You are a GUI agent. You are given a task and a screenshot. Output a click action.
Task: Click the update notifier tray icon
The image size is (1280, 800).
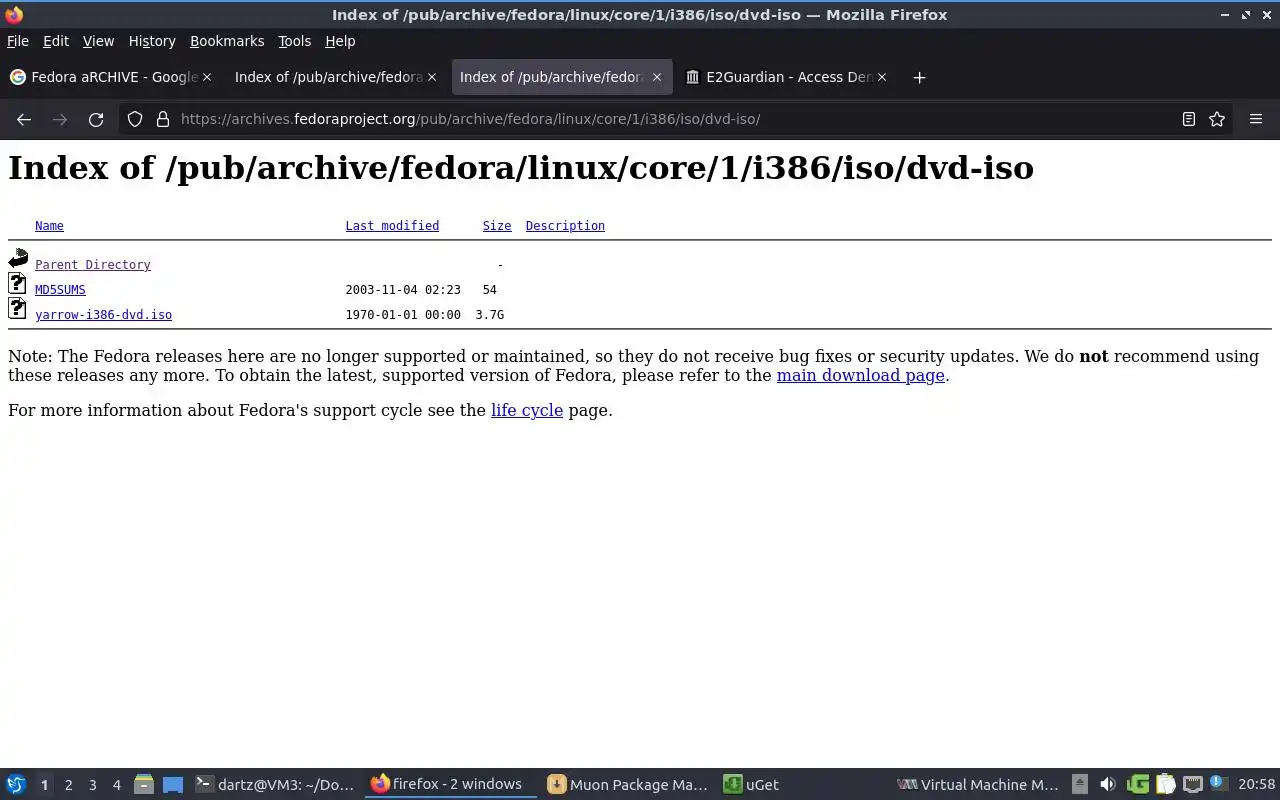tap(1217, 783)
